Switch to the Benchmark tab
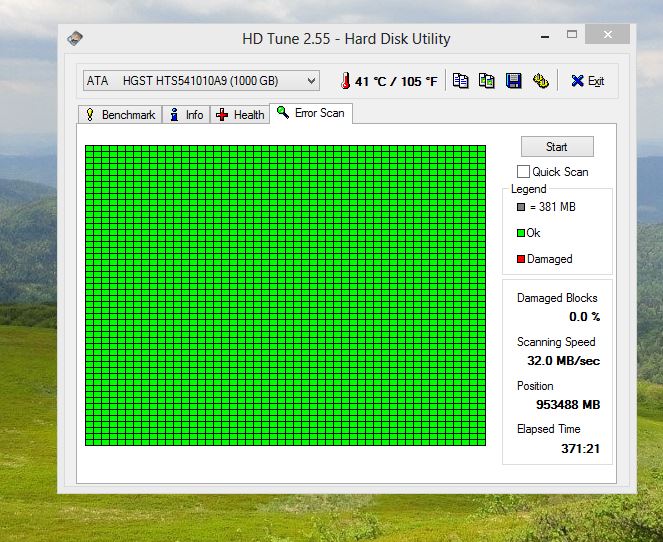663x542 pixels. click(x=120, y=115)
